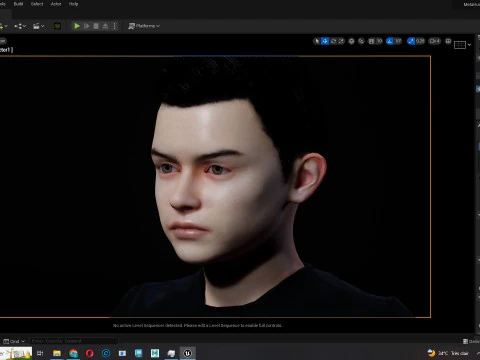Click the green Play in editor button
This screenshot has width=480, height=360.
pos(77,26)
